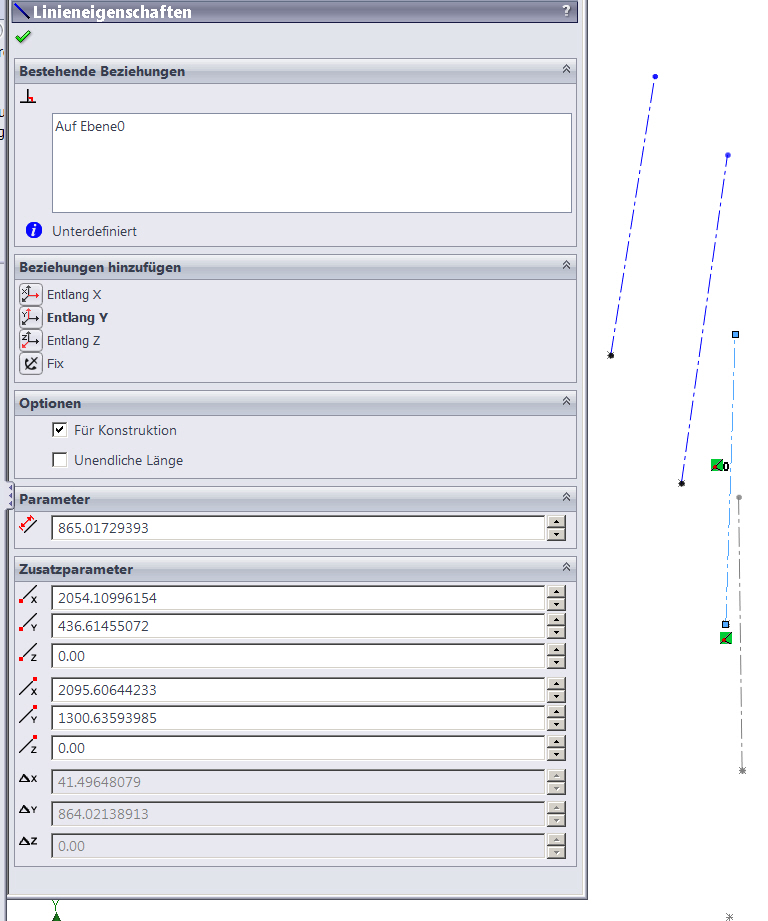Click the end Z field below 1300.63593985
Viewport: 768px width, 921px height.
[298, 748]
